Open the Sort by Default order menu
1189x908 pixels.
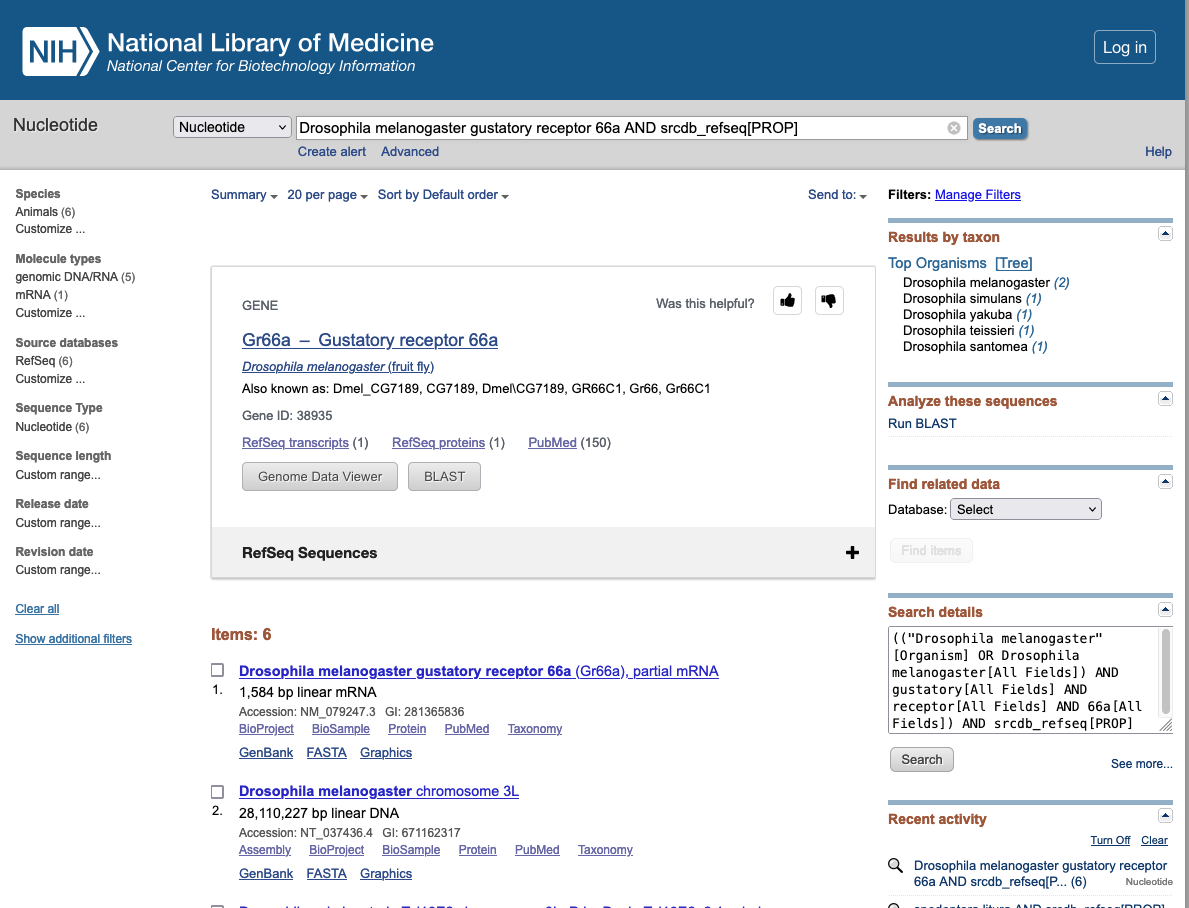point(443,195)
